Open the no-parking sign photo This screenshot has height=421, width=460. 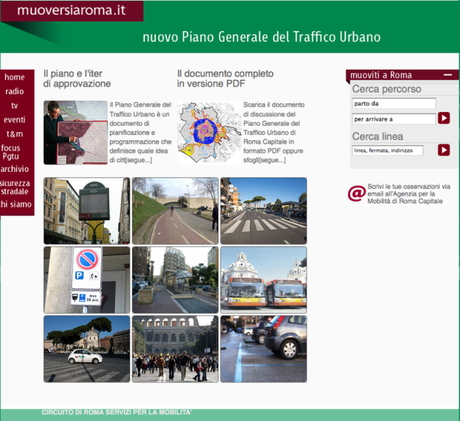87,280
